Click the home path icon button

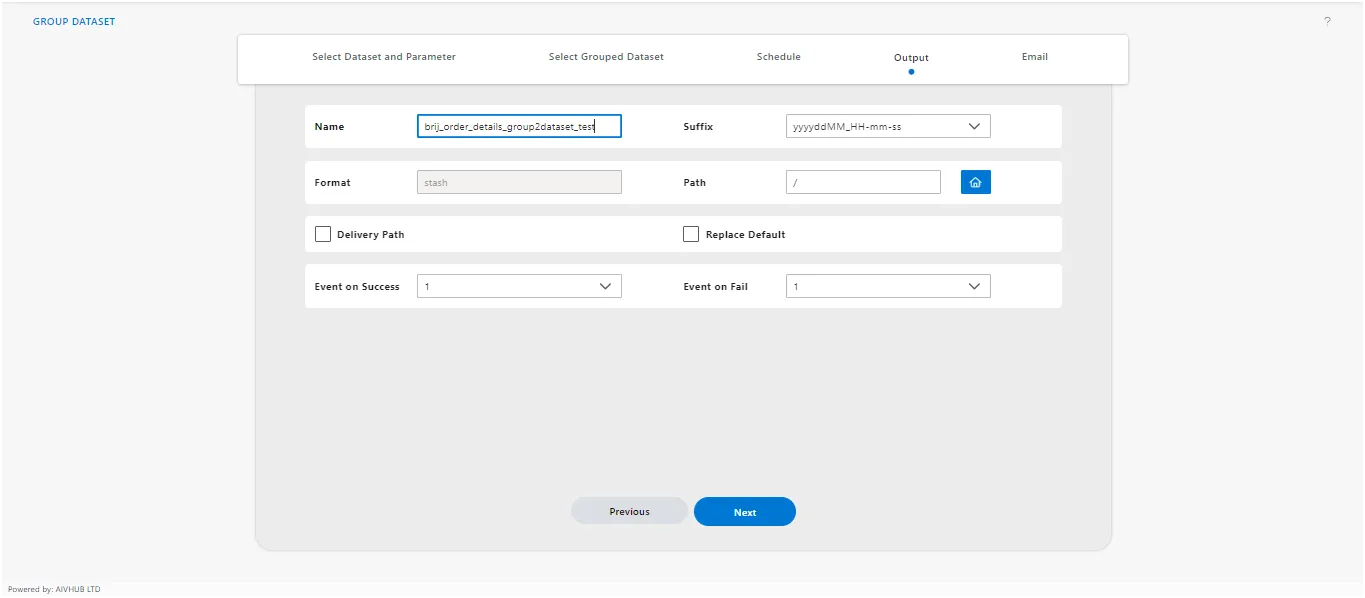coord(975,182)
